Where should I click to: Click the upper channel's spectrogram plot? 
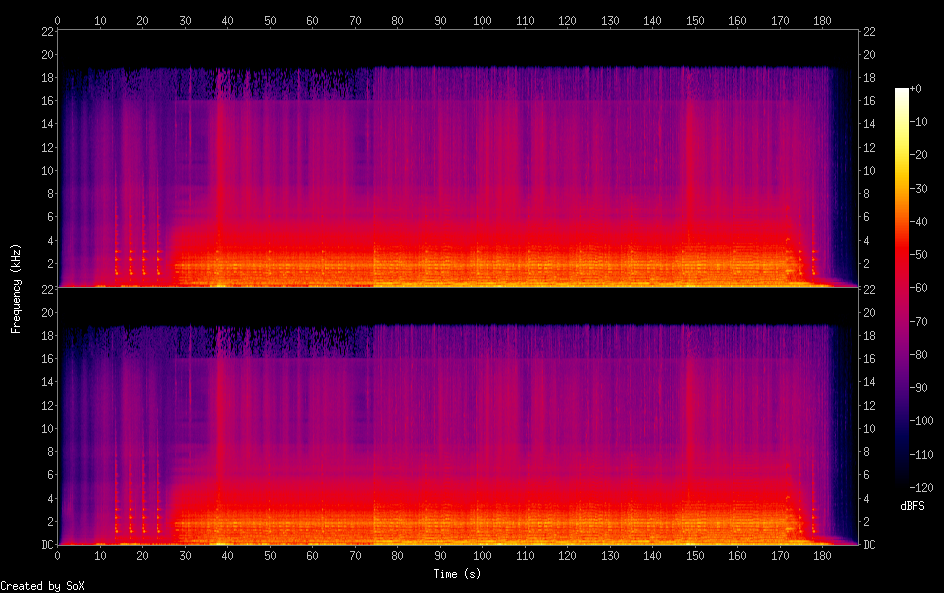click(x=458, y=158)
